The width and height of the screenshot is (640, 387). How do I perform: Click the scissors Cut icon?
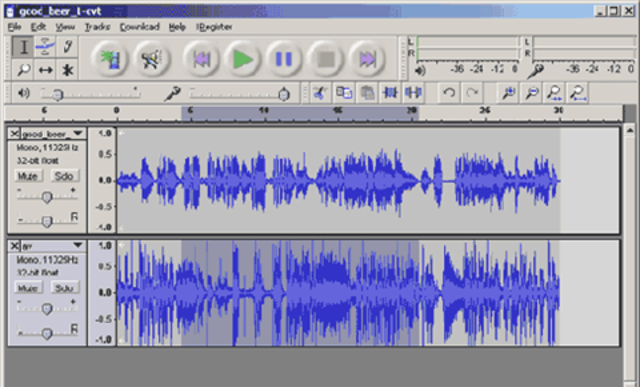click(320, 93)
